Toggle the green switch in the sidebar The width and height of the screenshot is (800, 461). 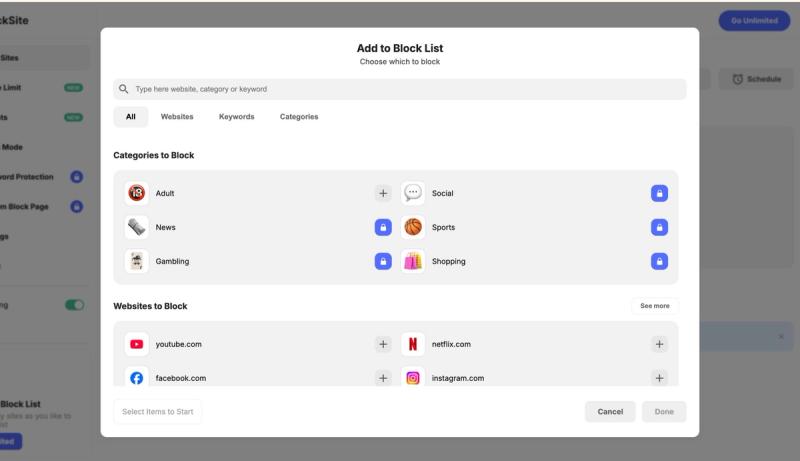tap(74, 305)
